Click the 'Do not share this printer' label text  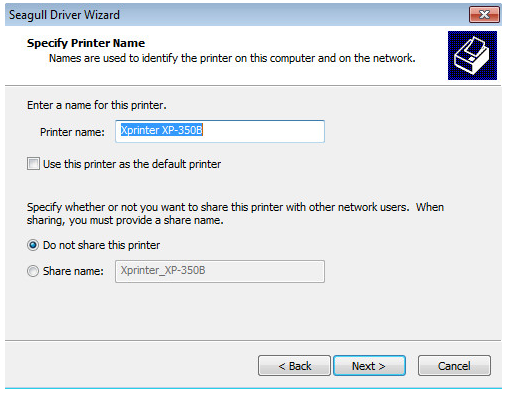click(x=101, y=245)
